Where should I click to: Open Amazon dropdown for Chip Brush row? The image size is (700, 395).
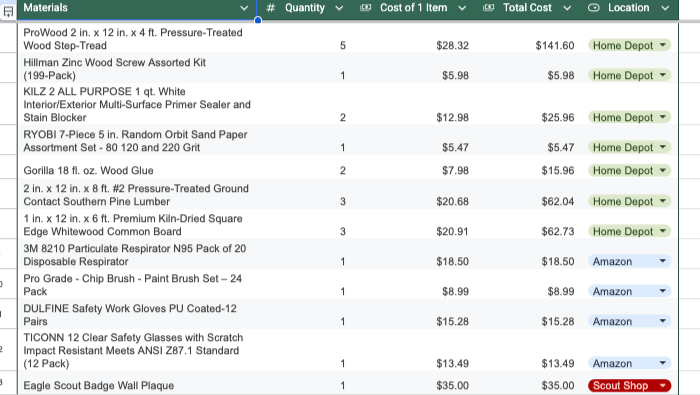coord(662,291)
